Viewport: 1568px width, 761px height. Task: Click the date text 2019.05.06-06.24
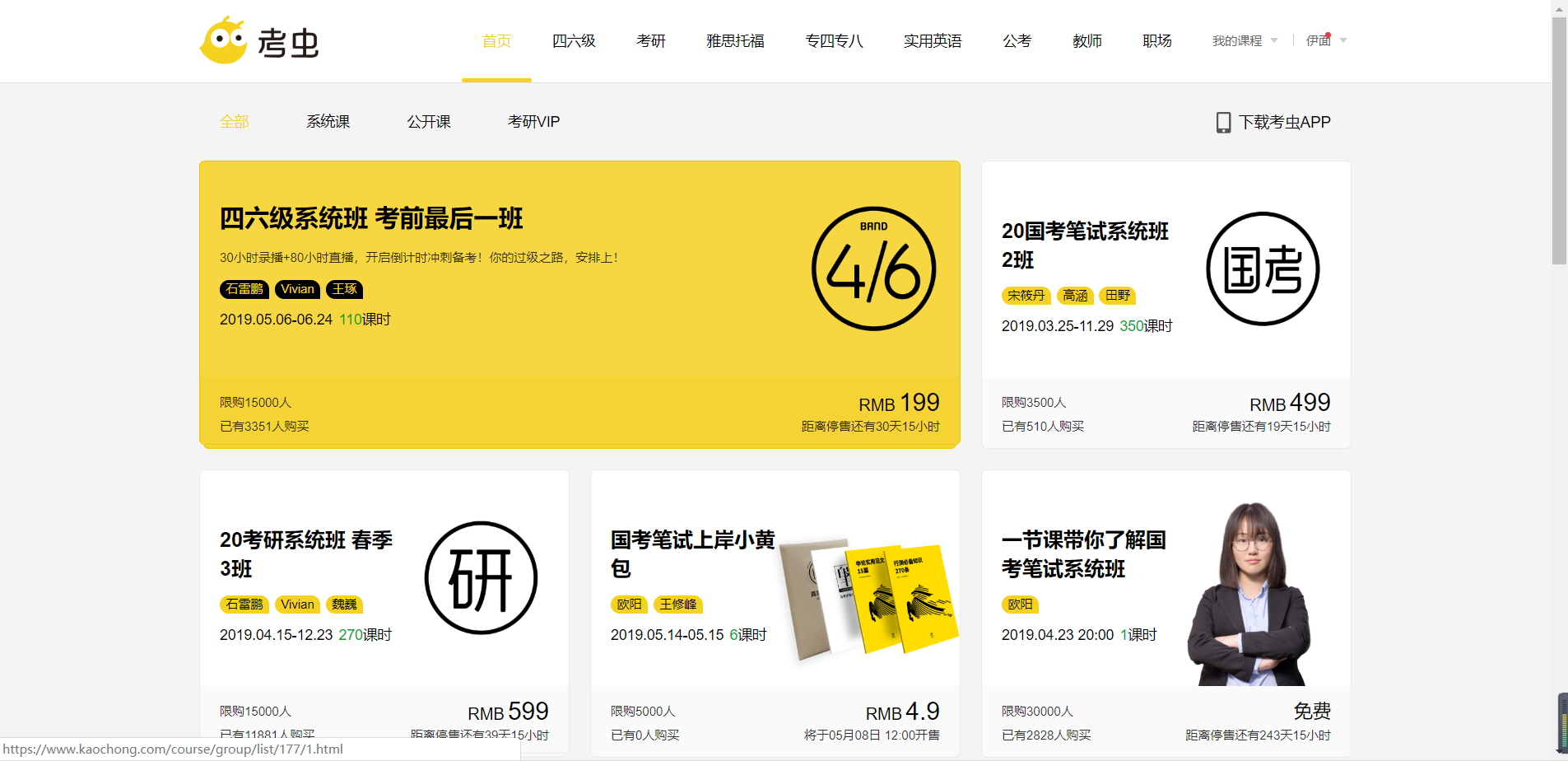coord(276,320)
